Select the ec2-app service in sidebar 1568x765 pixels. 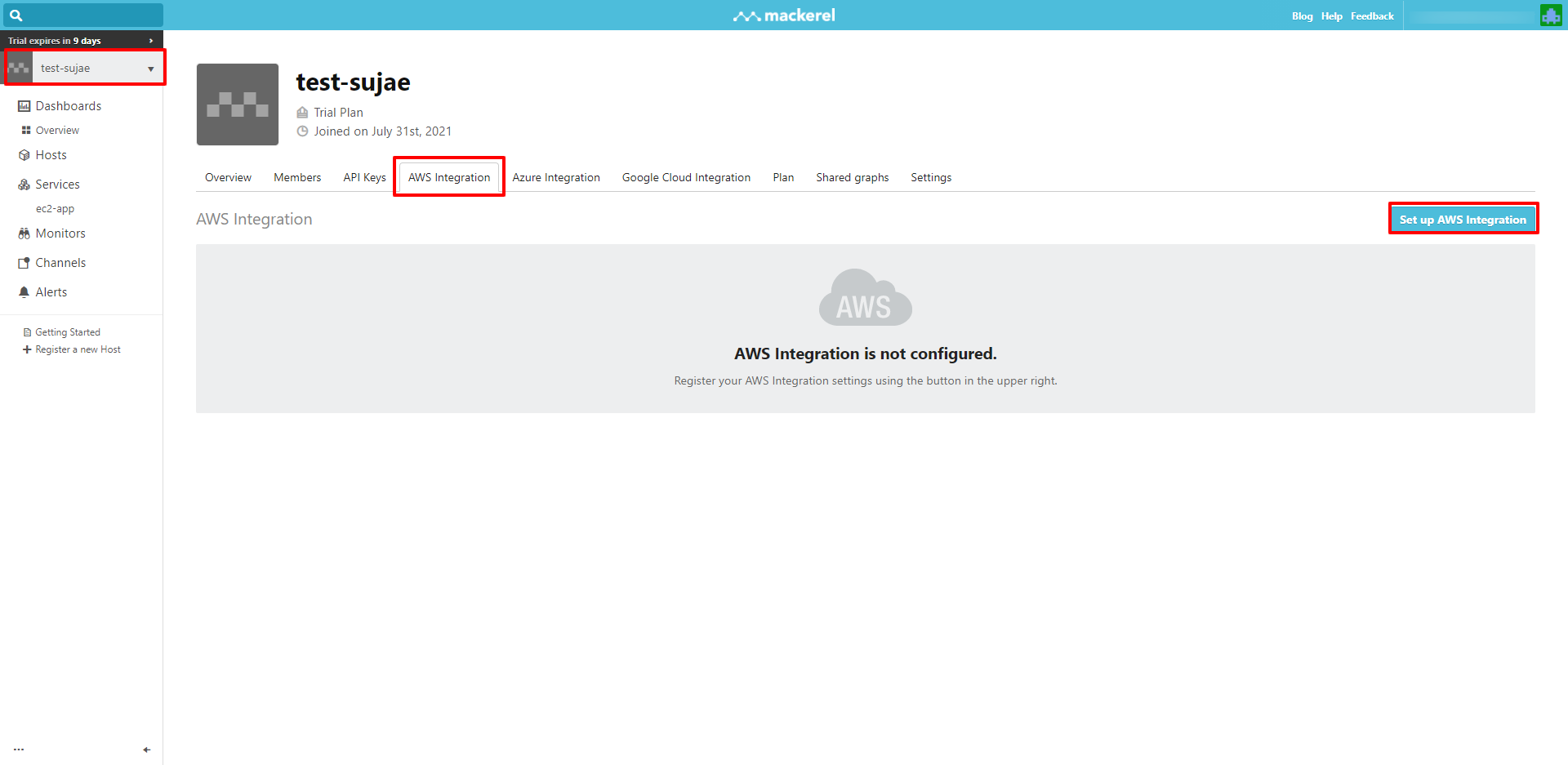55,209
